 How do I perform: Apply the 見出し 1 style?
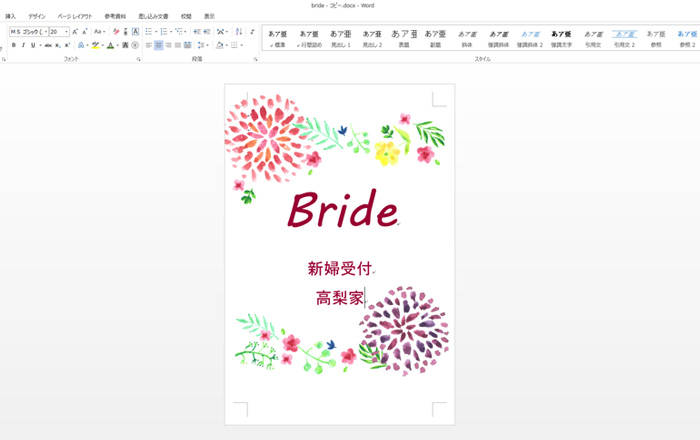pyautogui.click(x=340, y=38)
